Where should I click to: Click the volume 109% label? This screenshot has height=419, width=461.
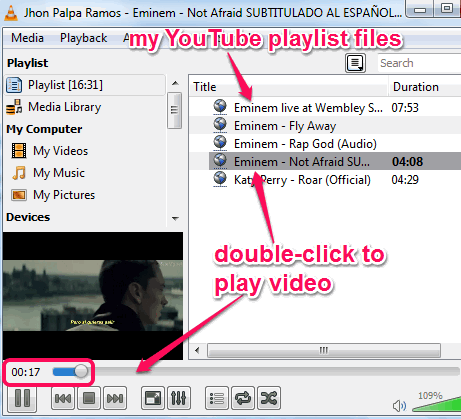(430, 396)
